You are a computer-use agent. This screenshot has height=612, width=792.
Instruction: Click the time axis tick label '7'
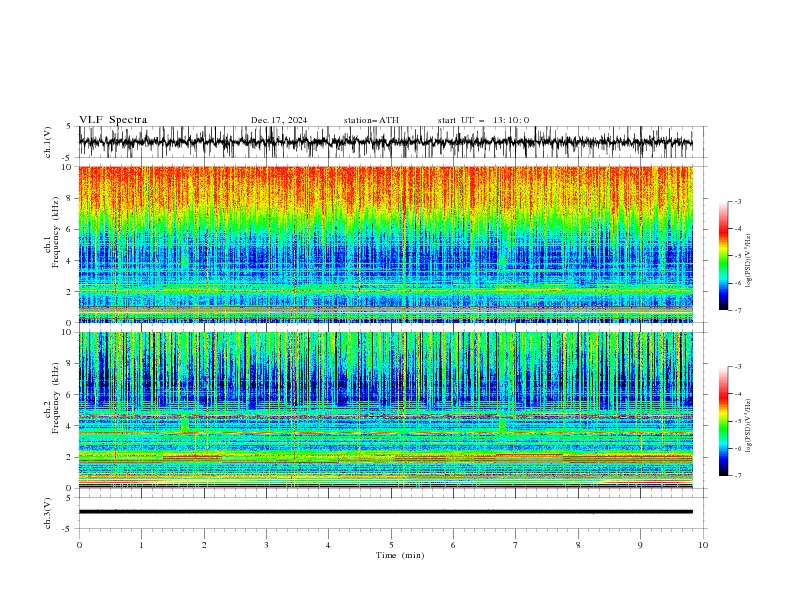[x=516, y=545]
